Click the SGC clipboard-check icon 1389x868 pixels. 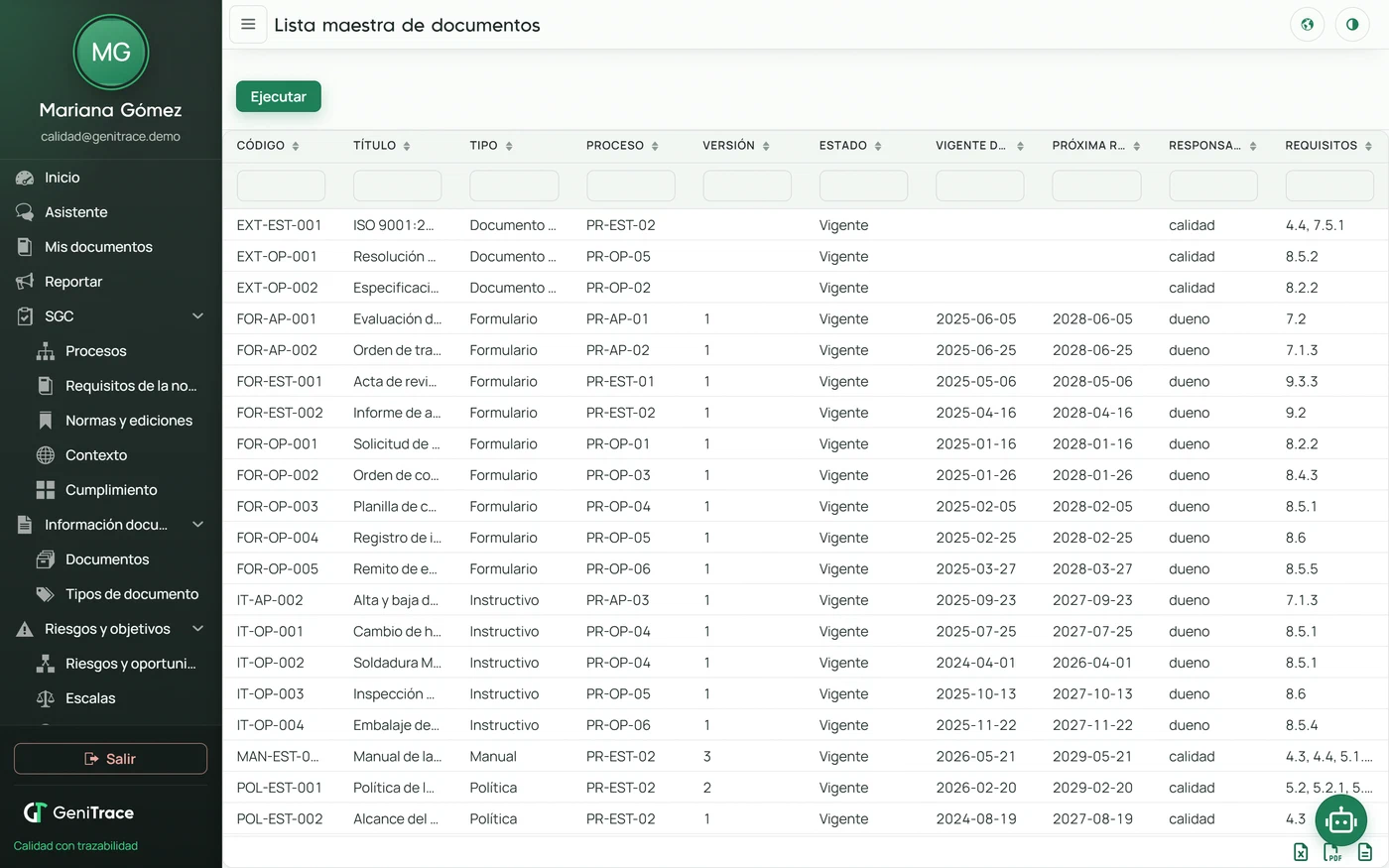[25, 316]
